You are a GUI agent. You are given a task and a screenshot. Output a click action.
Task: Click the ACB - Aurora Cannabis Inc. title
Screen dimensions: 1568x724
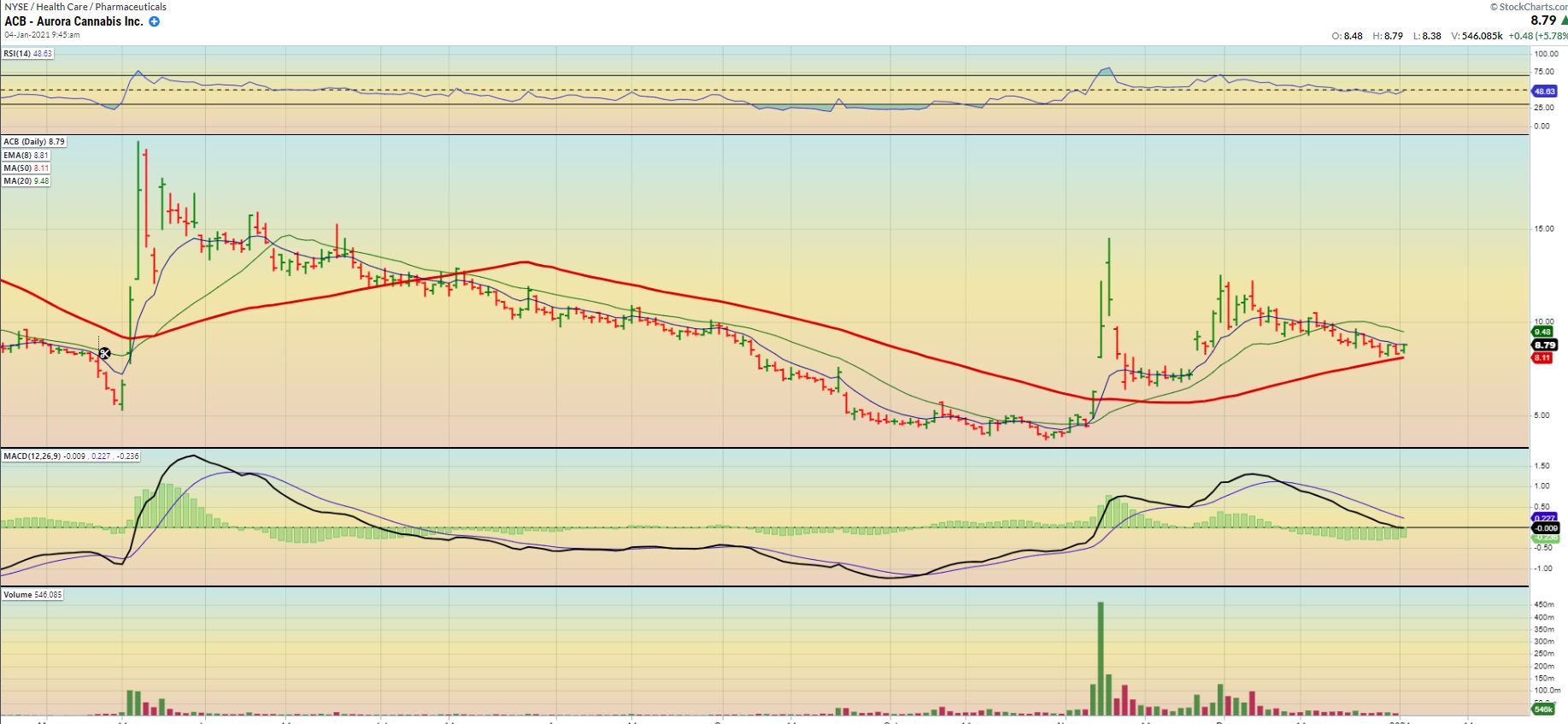(x=73, y=21)
